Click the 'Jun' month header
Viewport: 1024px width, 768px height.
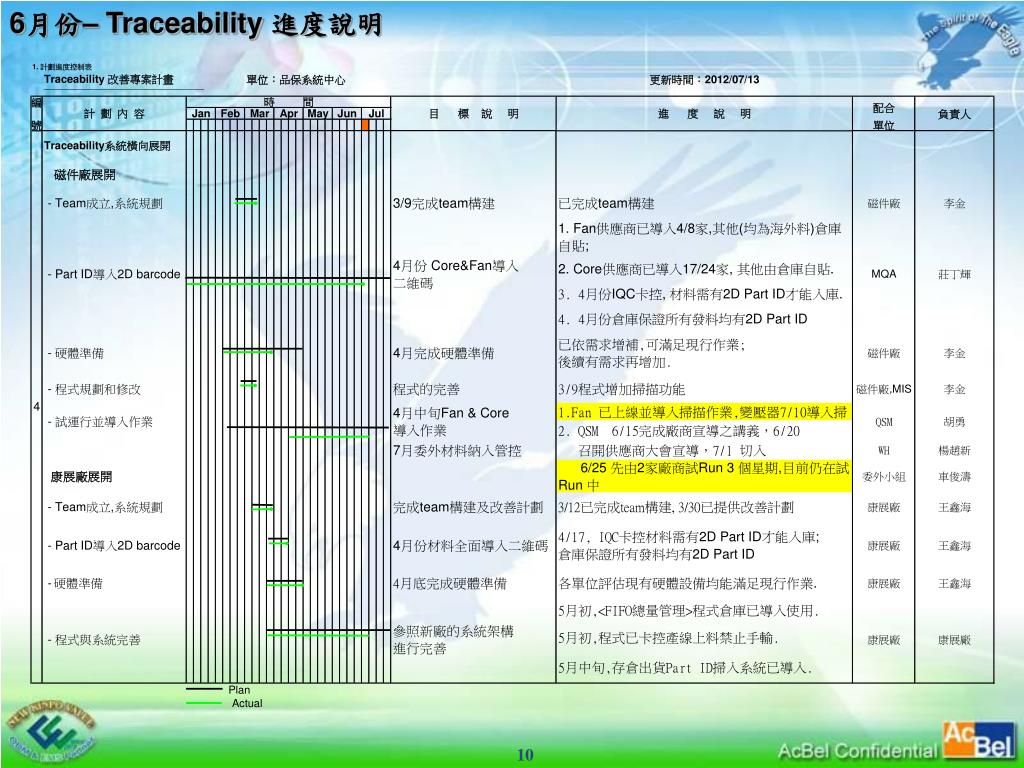click(x=347, y=114)
